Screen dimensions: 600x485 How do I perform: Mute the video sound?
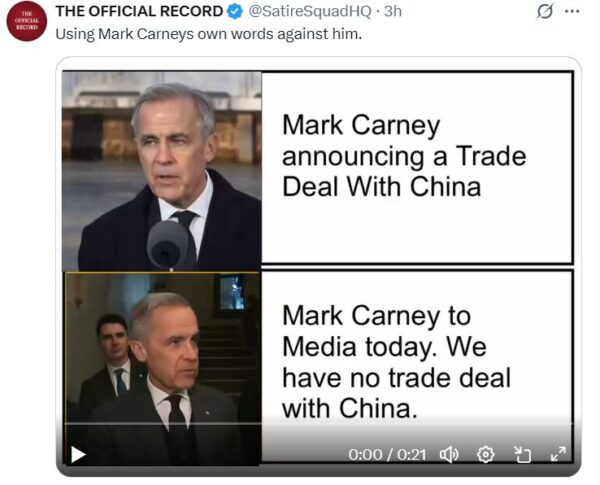[449, 455]
